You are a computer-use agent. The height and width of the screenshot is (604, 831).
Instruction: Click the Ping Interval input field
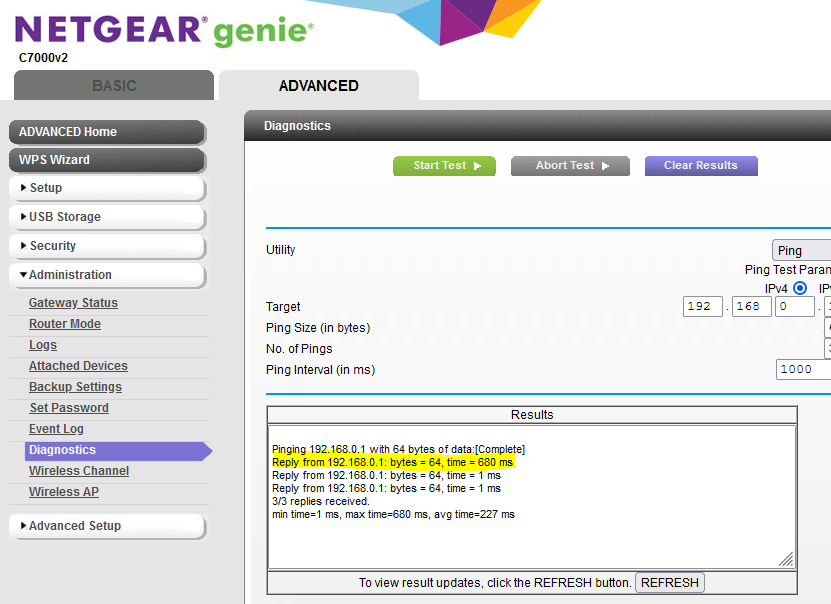[803, 370]
